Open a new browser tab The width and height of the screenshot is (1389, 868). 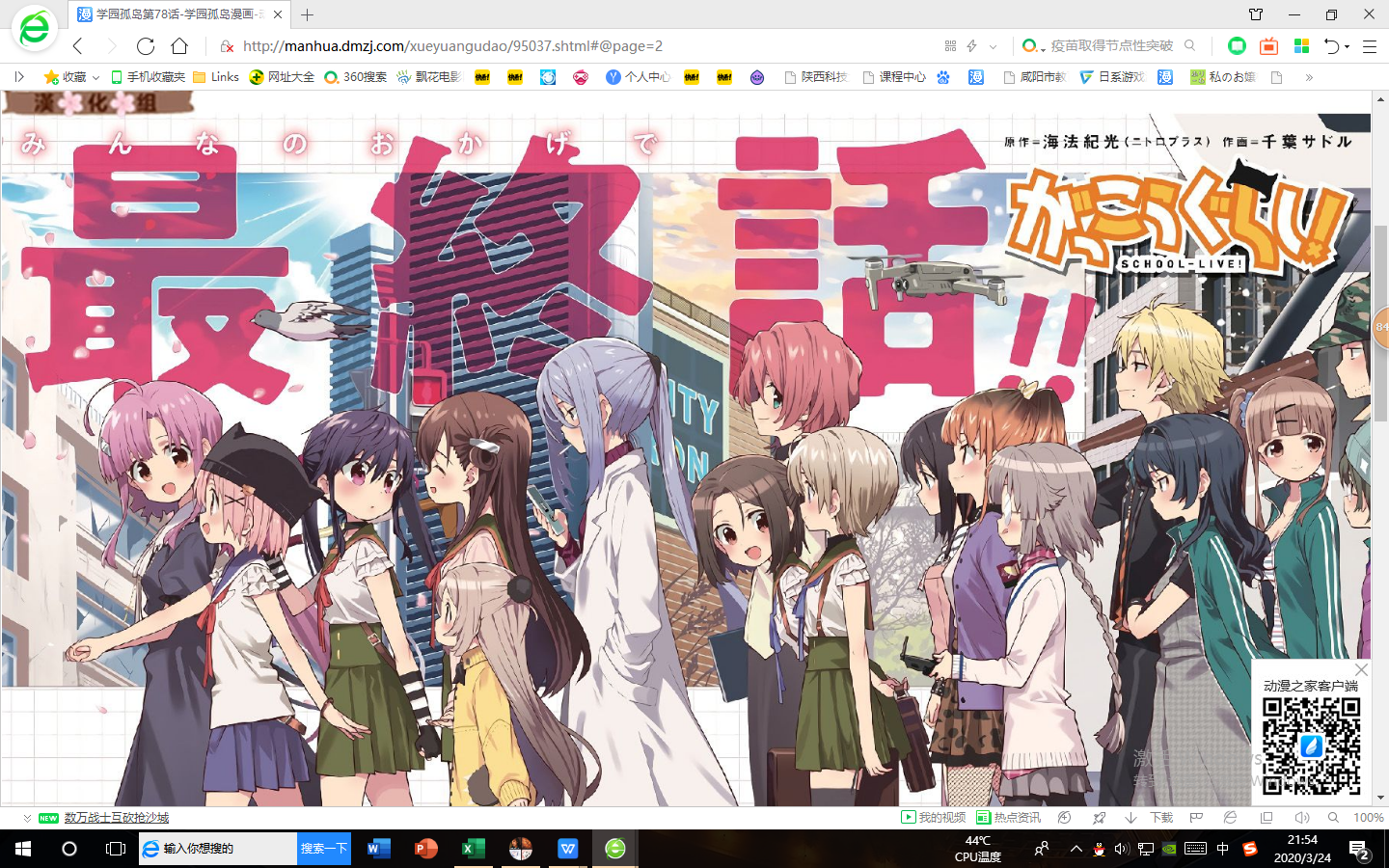point(307,14)
